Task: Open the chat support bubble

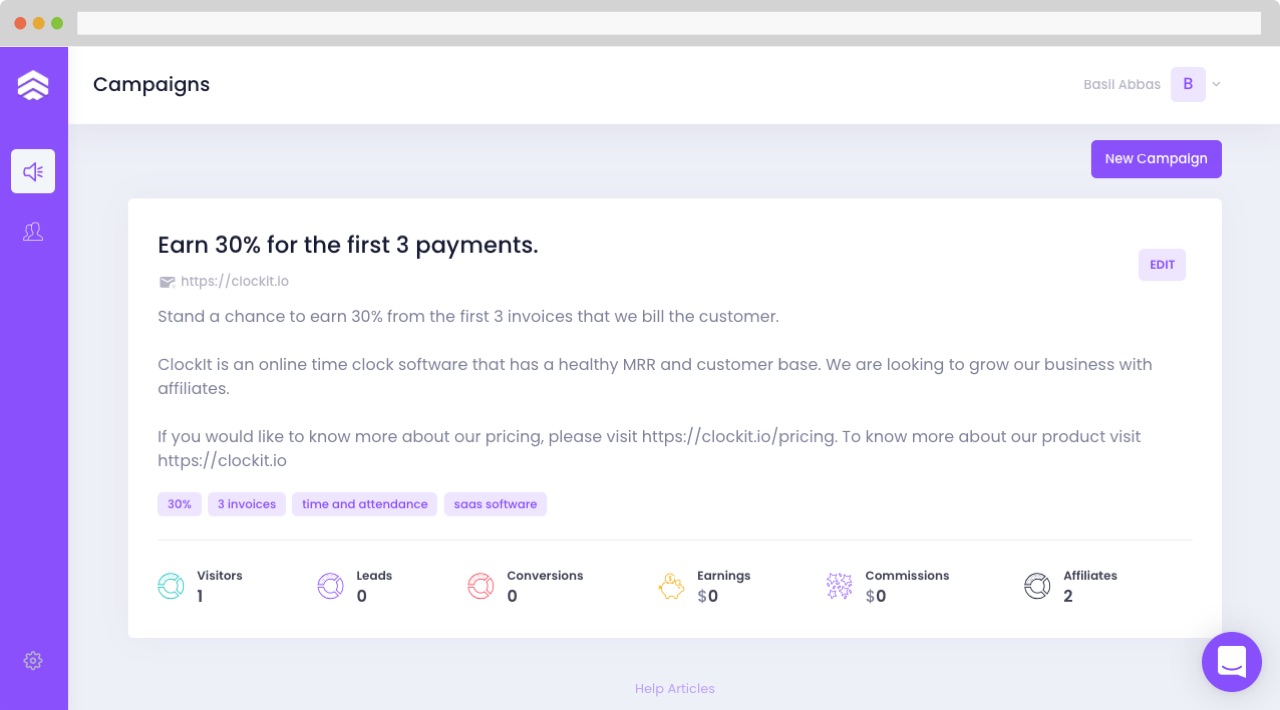Action: pyautogui.click(x=1231, y=661)
